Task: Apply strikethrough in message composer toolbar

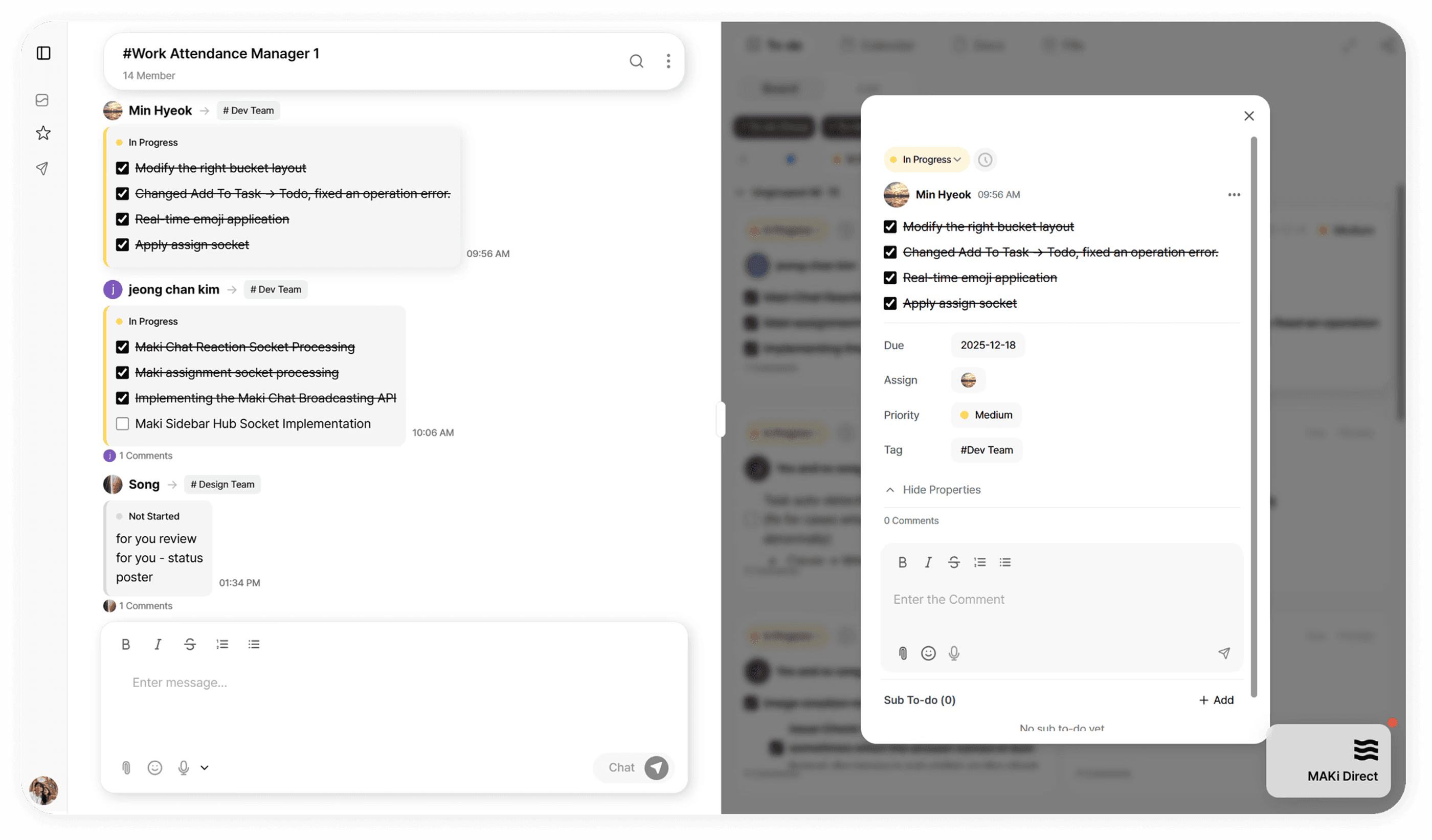Action: click(190, 644)
